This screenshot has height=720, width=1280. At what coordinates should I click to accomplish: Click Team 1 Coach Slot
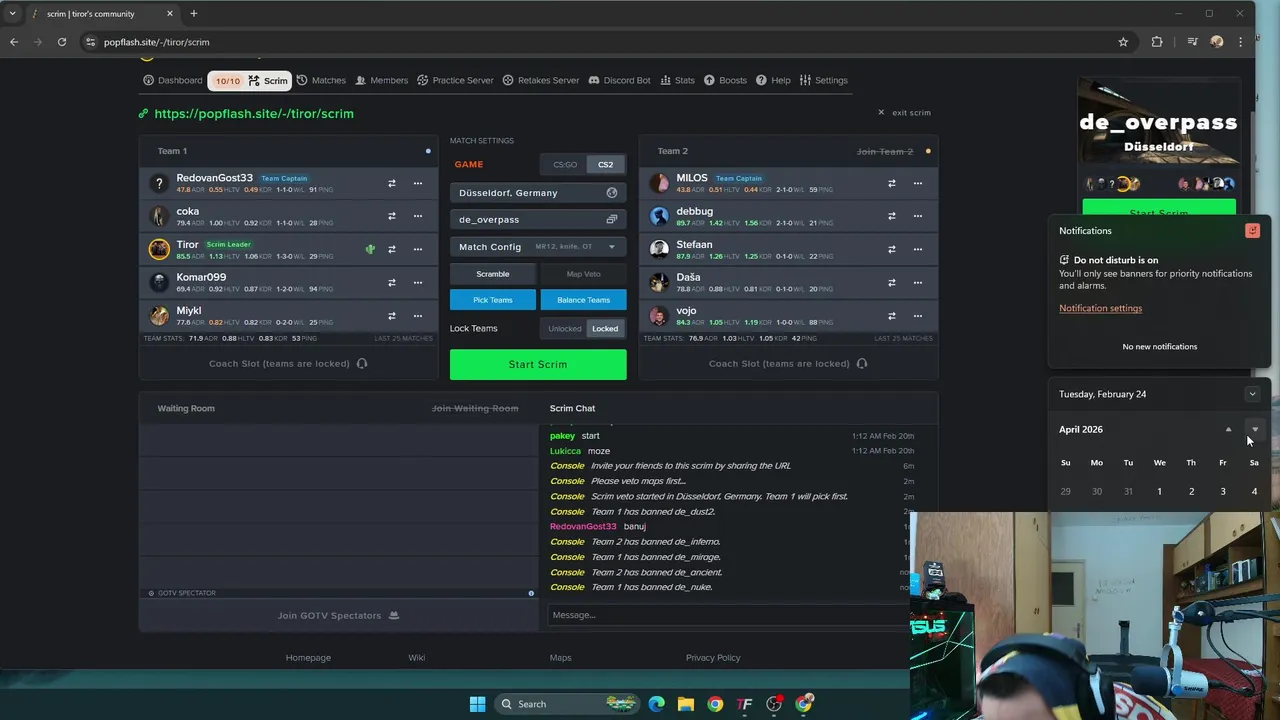(288, 363)
